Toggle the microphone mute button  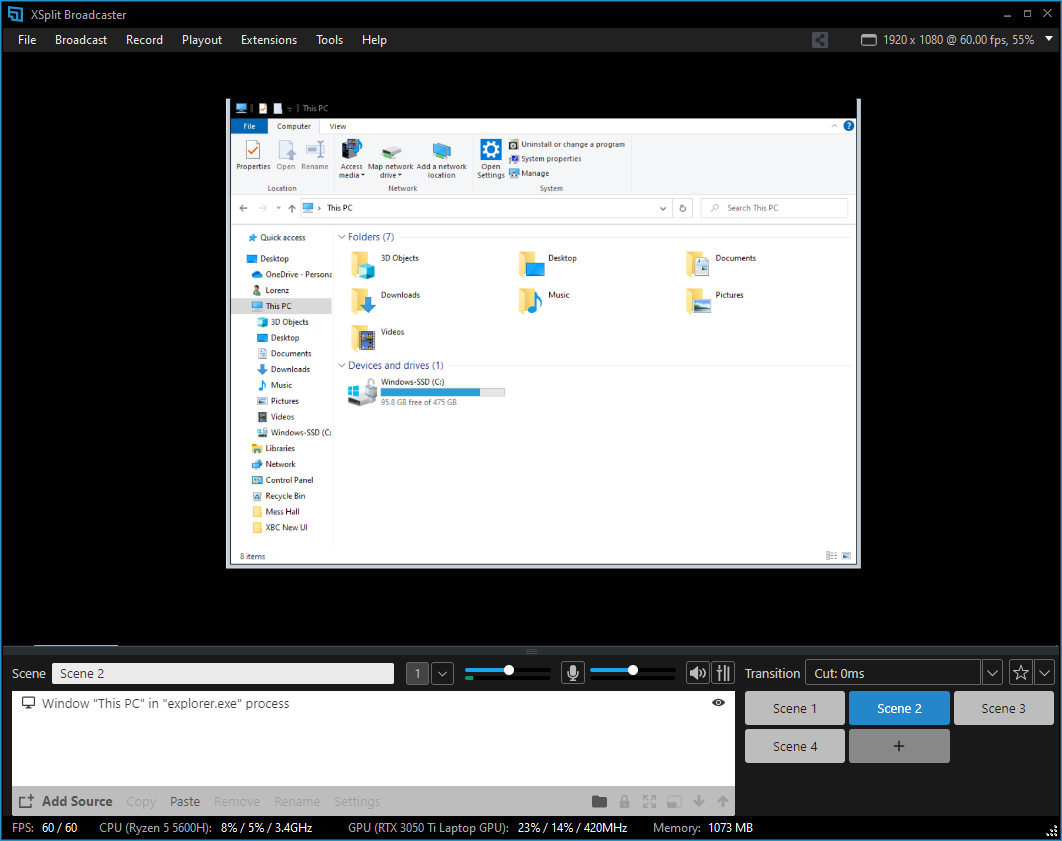(x=572, y=673)
